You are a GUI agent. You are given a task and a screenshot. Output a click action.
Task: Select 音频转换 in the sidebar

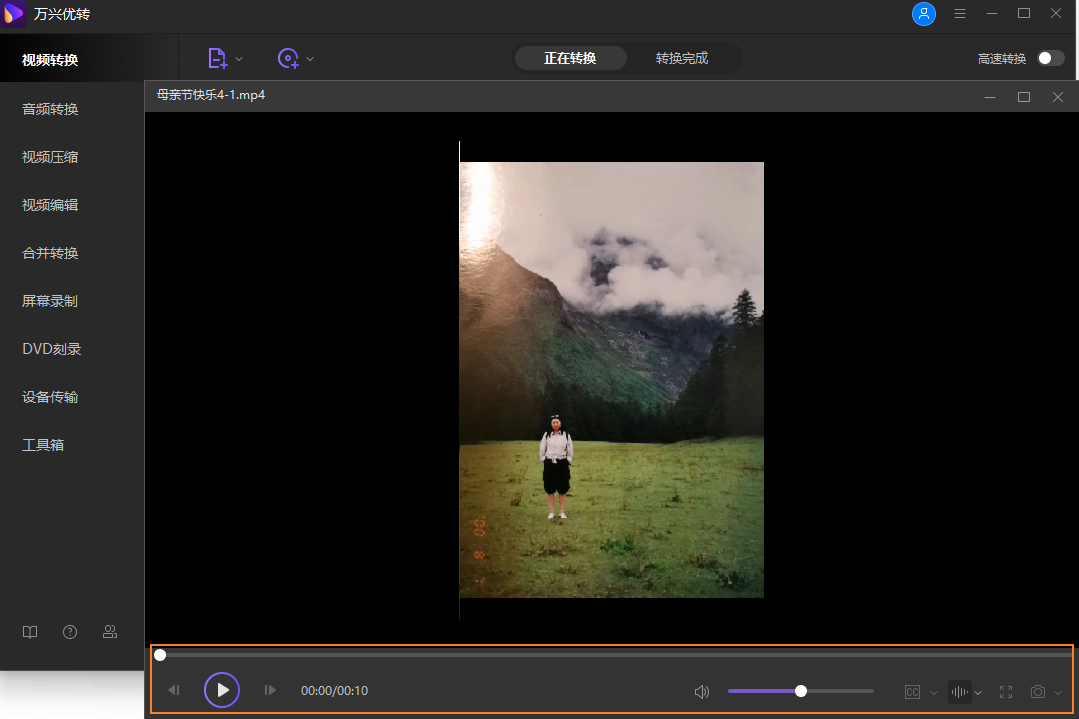[x=50, y=109]
